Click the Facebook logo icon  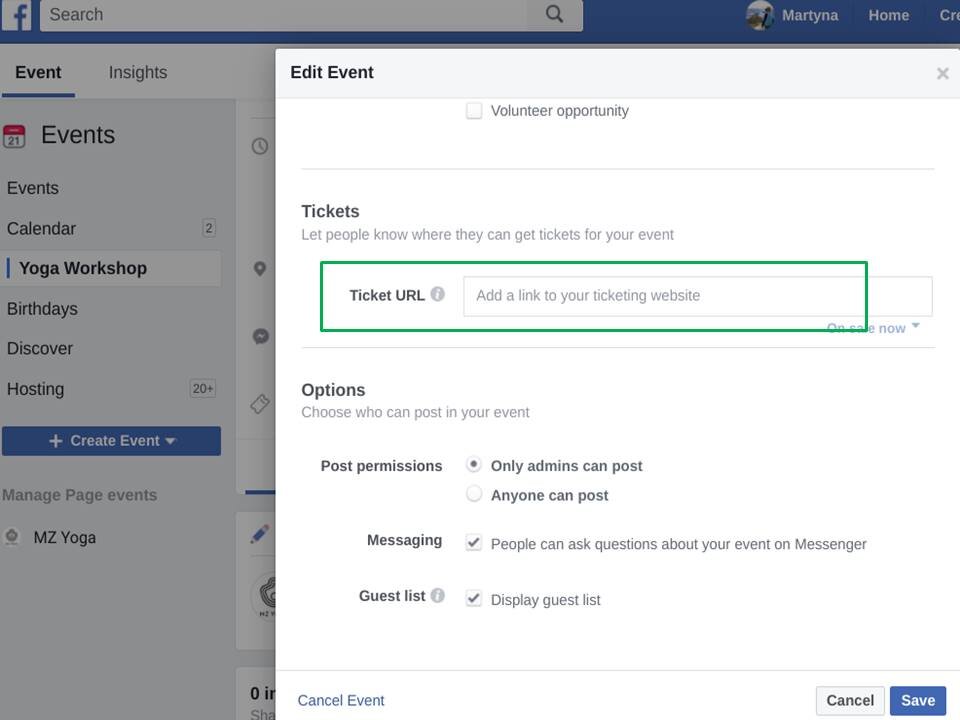pyautogui.click(x=18, y=15)
